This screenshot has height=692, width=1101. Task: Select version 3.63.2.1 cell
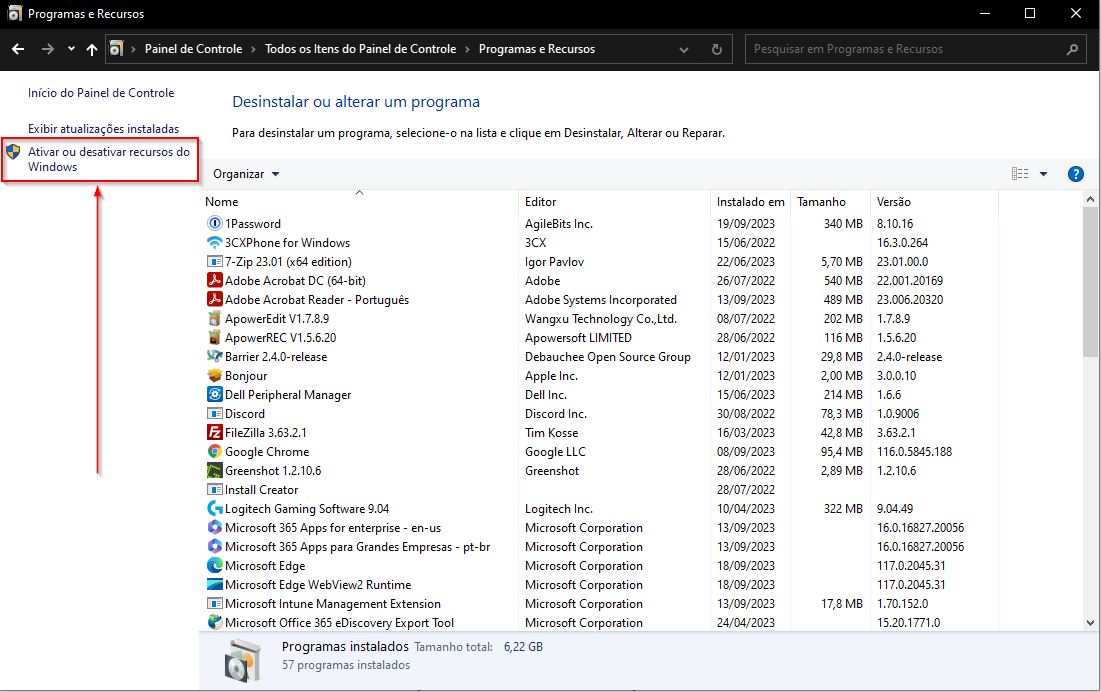click(x=896, y=432)
